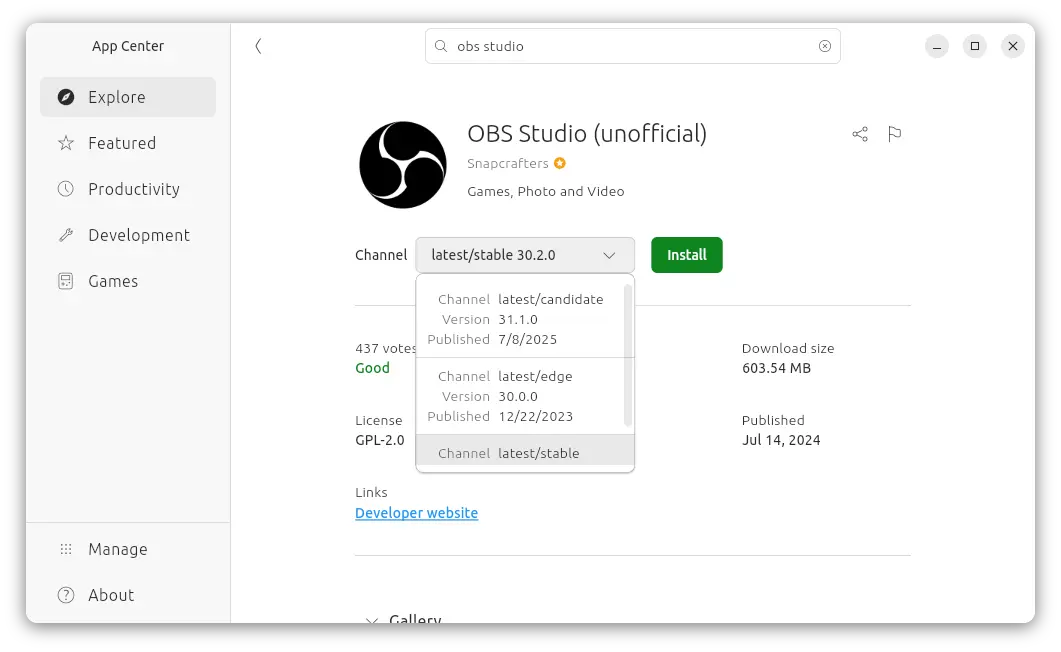Click version 31.1.0 in channel list
1061x652 pixels.
518,319
